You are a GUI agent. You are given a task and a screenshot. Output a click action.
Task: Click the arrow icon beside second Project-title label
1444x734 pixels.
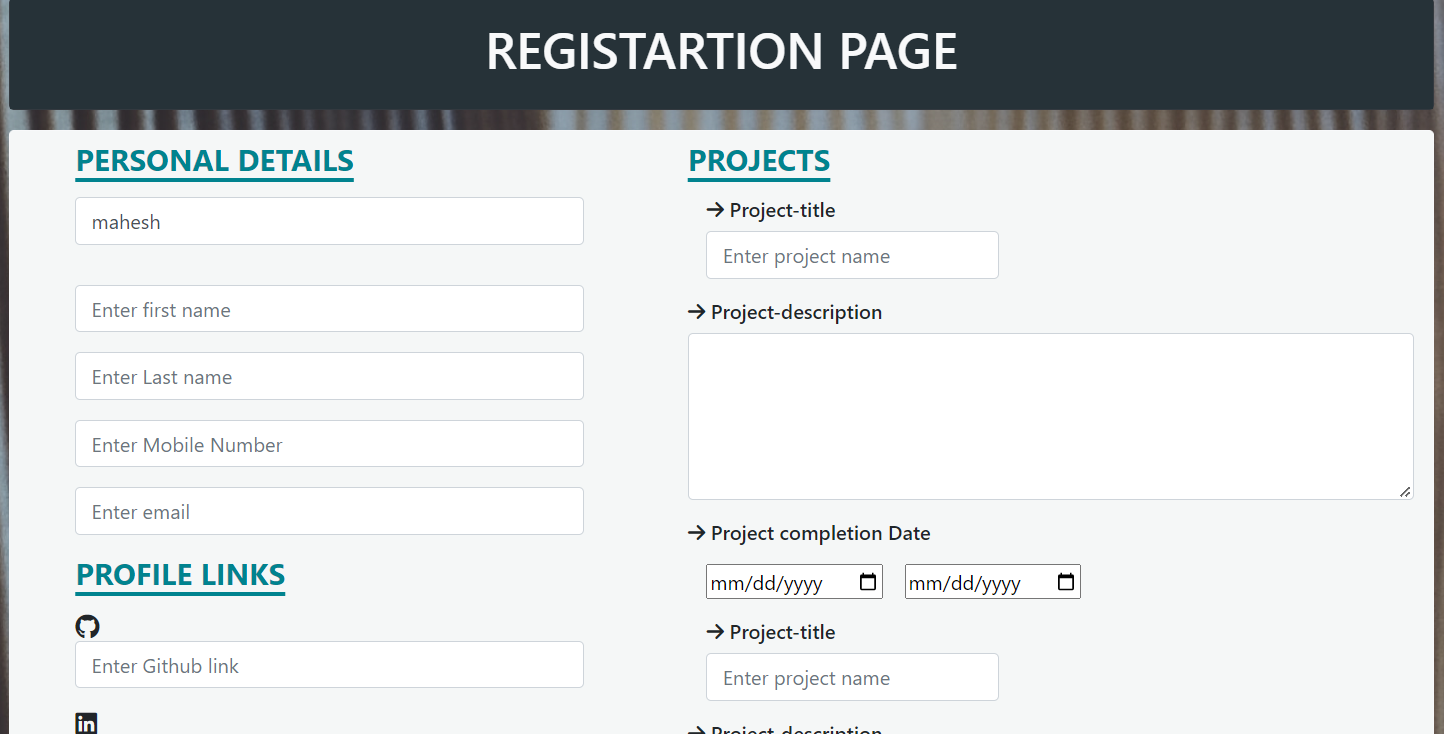coord(715,632)
